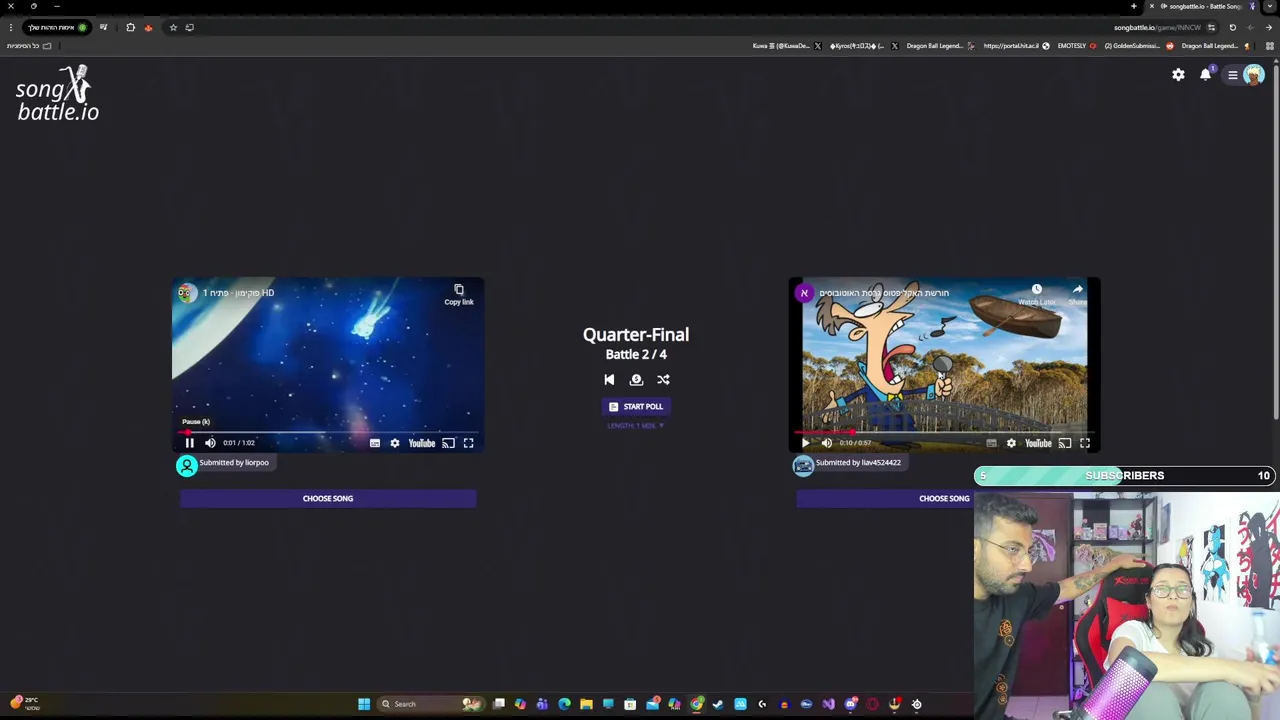The image size is (1280, 720).
Task: Click the browser address bar URL
Action: [1157, 28]
